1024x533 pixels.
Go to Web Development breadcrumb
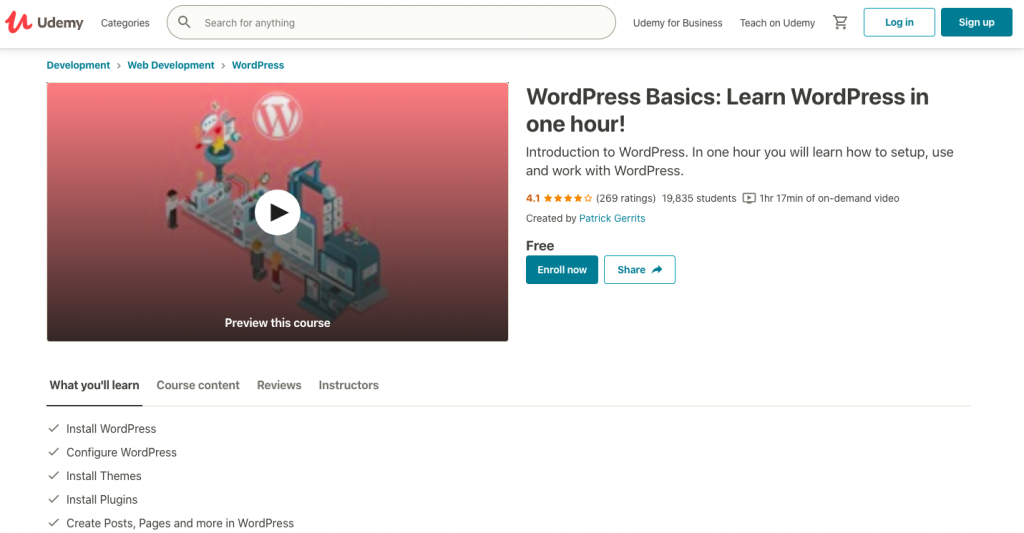pyautogui.click(x=170, y=65)
